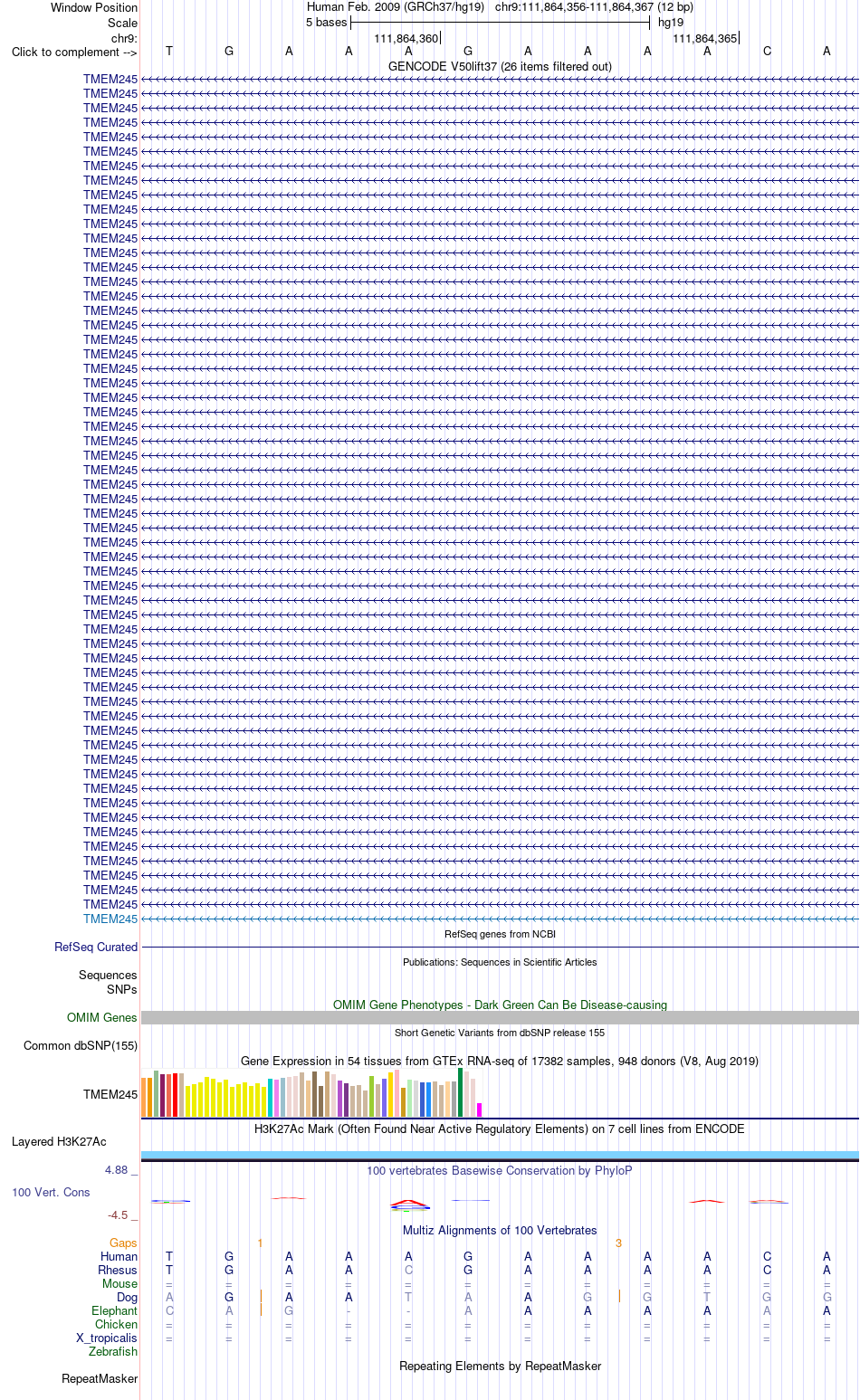The image size is (860, 1400).
Task: Open the 'GENCODE V50lift37 (26 items filtered out)' track title
Action: (500, 66)
